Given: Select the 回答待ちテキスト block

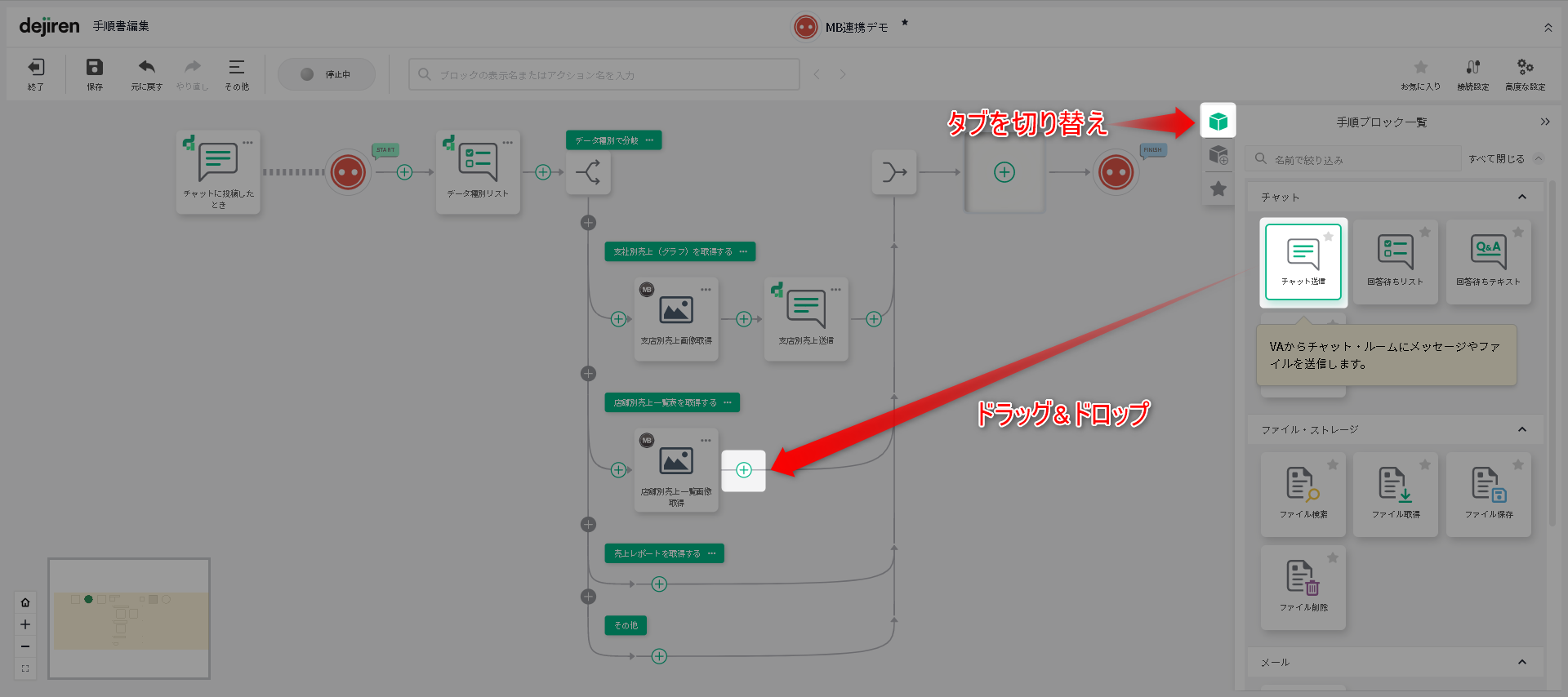Looking at the screenshot, I should [x=1489, y=262].
